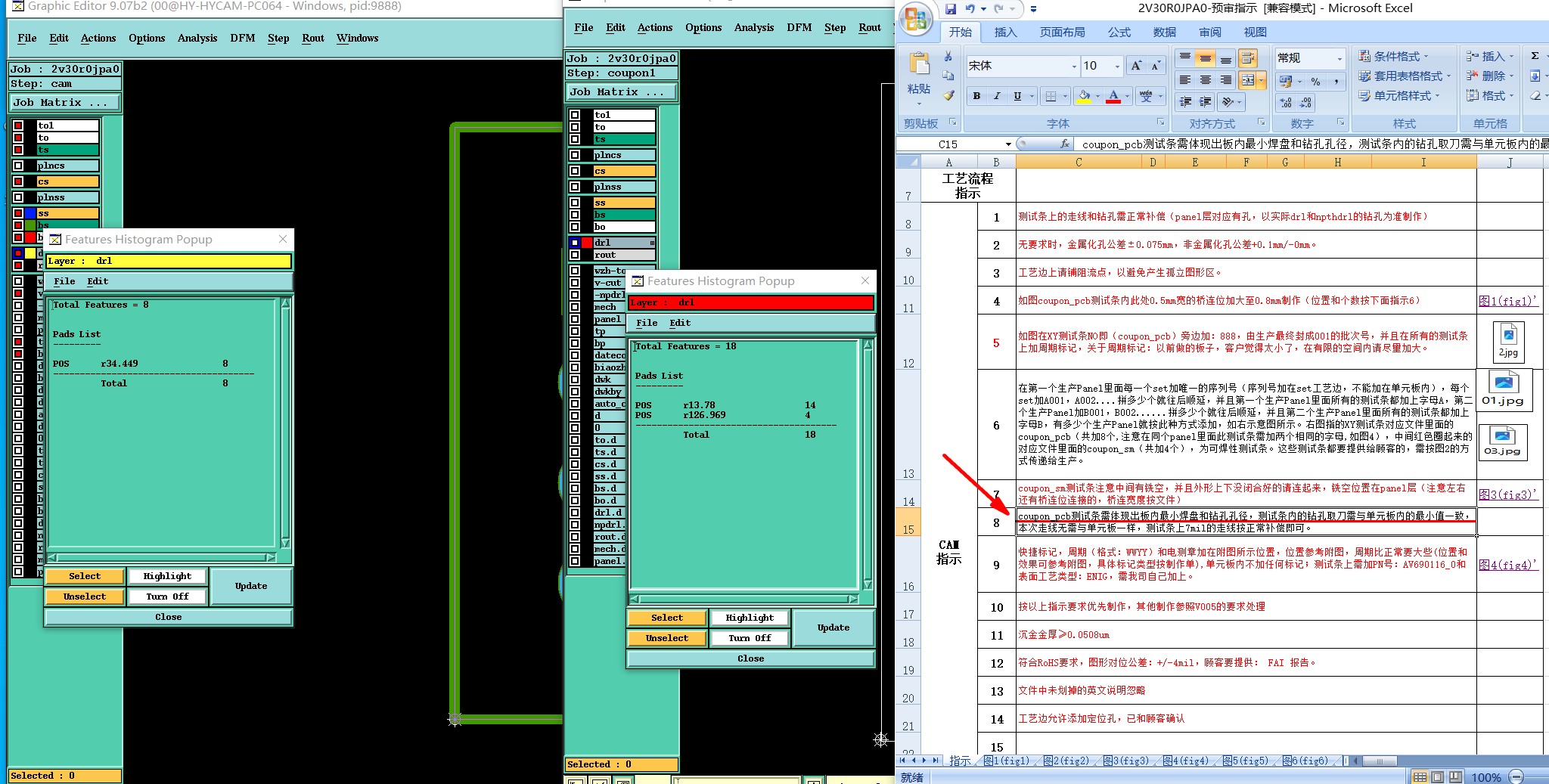Open Job Matrix in coupon1 window
This screenshot has width=1549, height=784.
tap(621, 92)
